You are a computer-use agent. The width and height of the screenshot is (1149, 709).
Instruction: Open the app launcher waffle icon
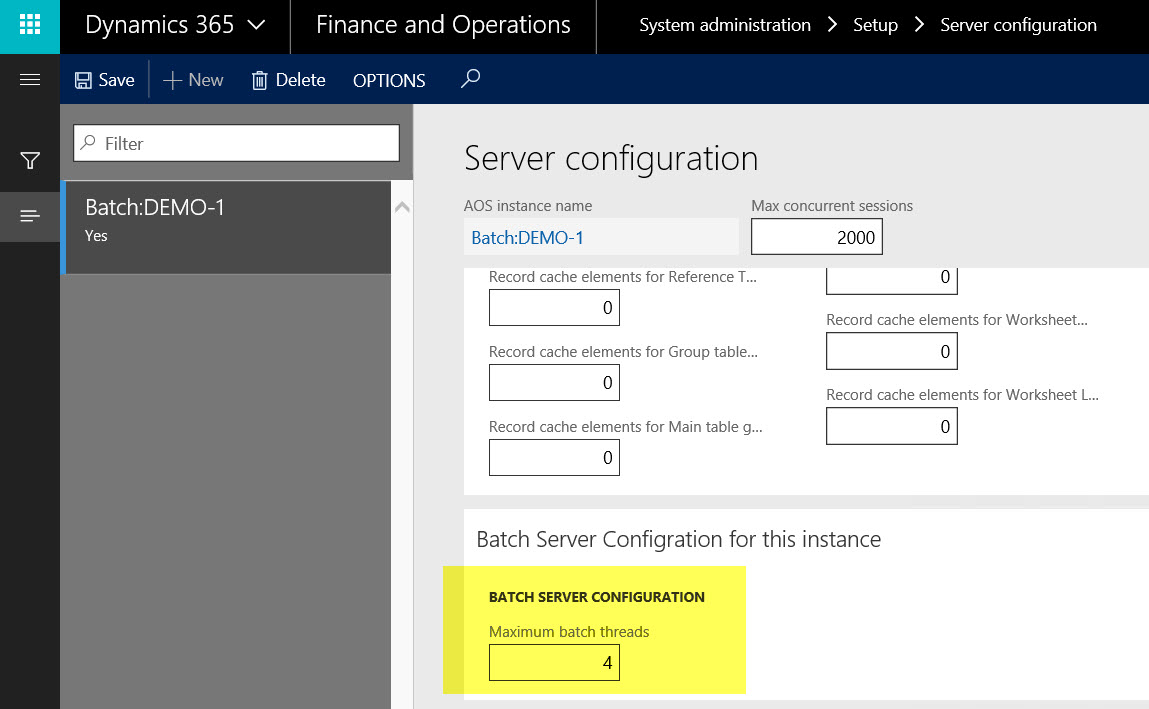coord(30,26)
